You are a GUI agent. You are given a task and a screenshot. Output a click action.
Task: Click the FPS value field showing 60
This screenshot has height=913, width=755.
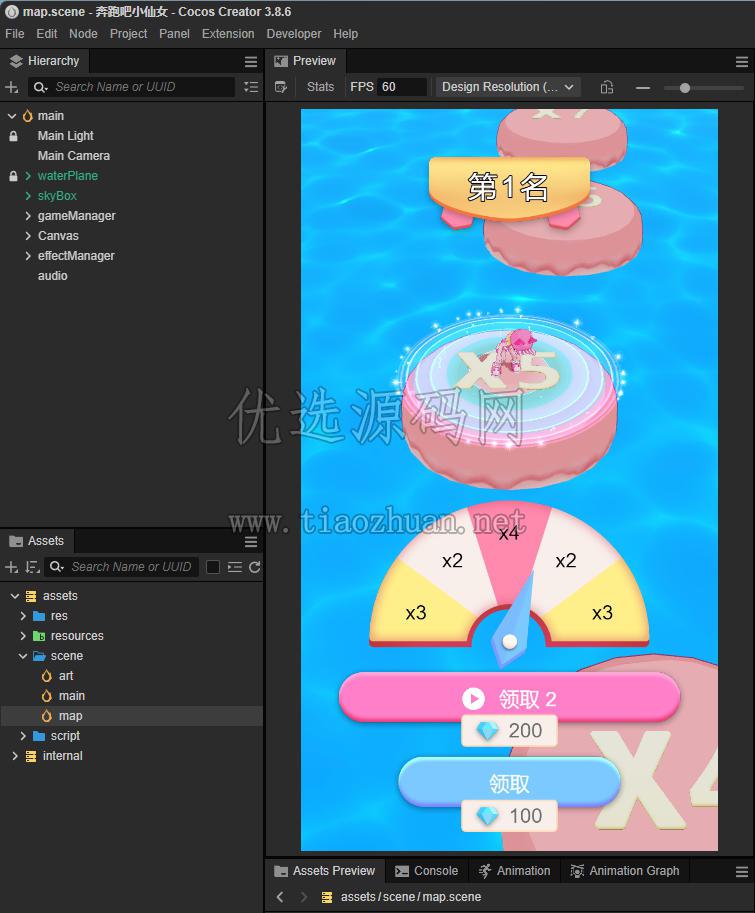[402, 87]
